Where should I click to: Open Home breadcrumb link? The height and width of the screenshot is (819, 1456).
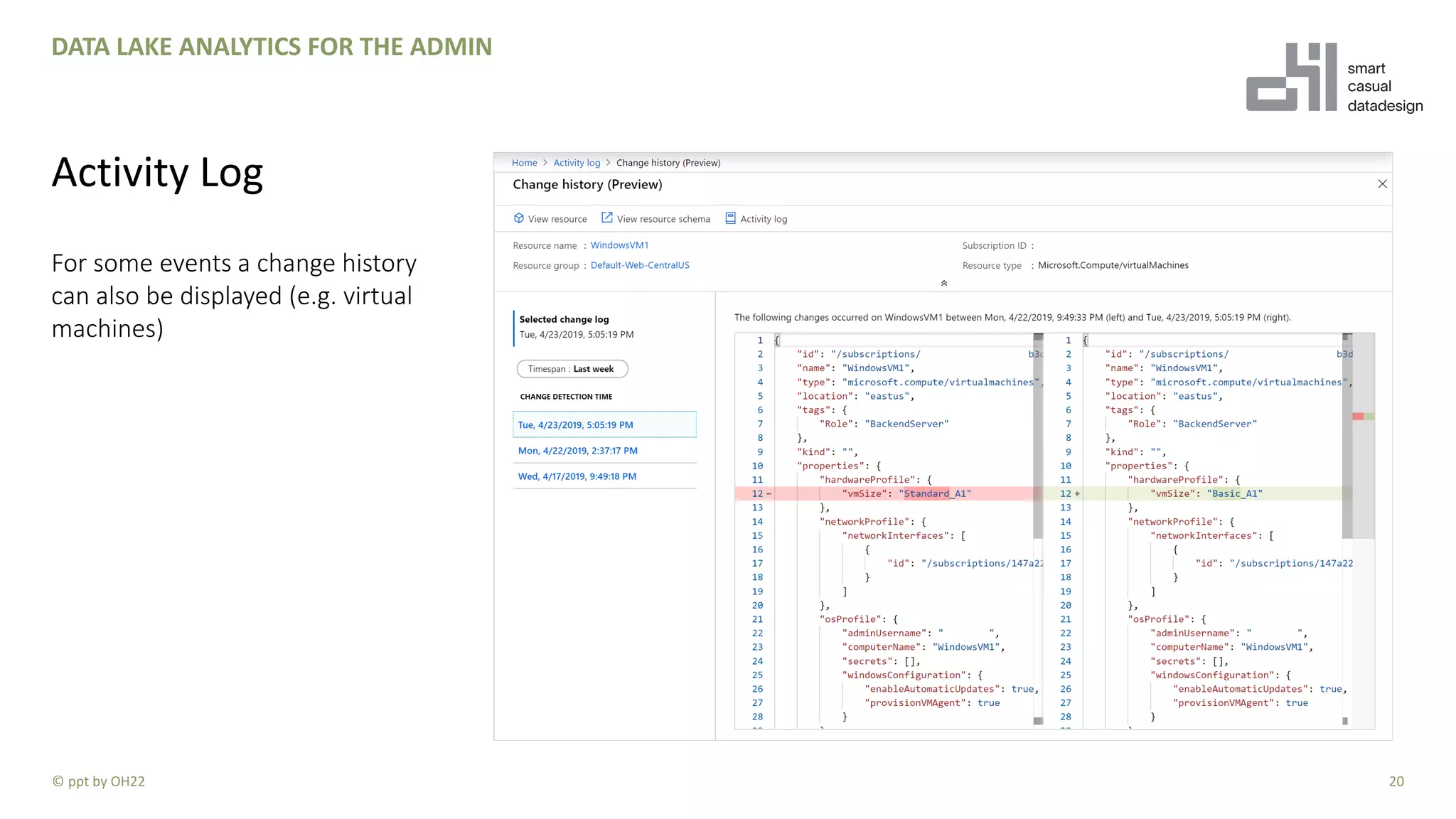(x=525, y=163)
